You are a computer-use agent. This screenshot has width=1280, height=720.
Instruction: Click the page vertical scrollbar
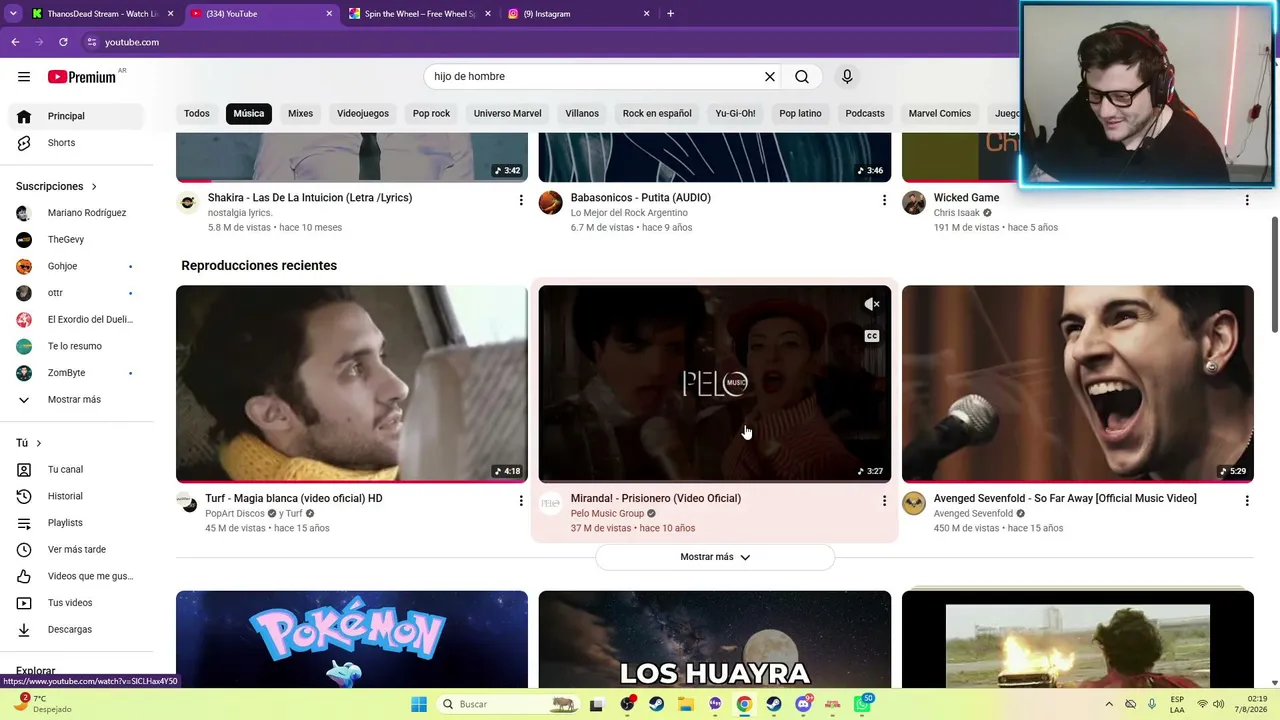pos(1274,275)
